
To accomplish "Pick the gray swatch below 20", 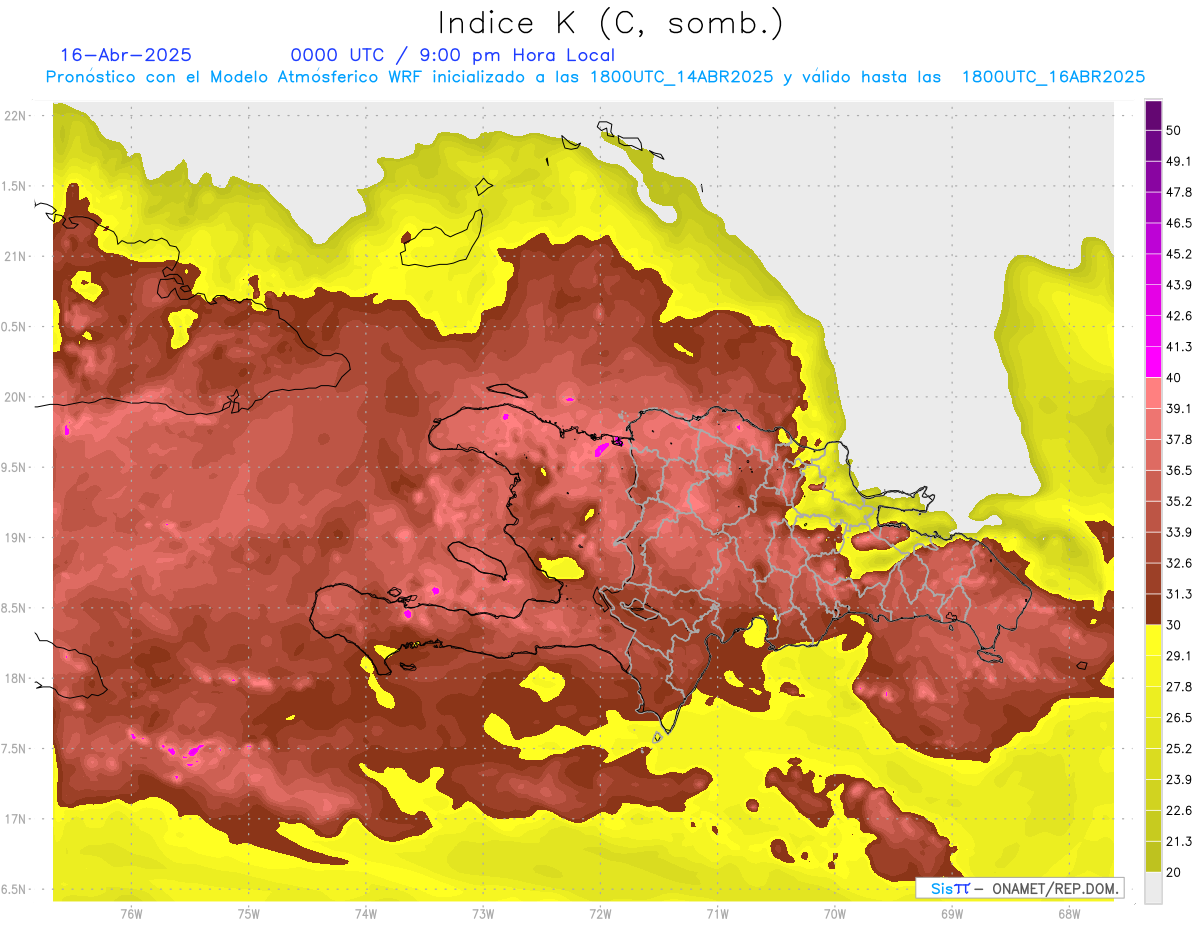I will pos(1153,887).
